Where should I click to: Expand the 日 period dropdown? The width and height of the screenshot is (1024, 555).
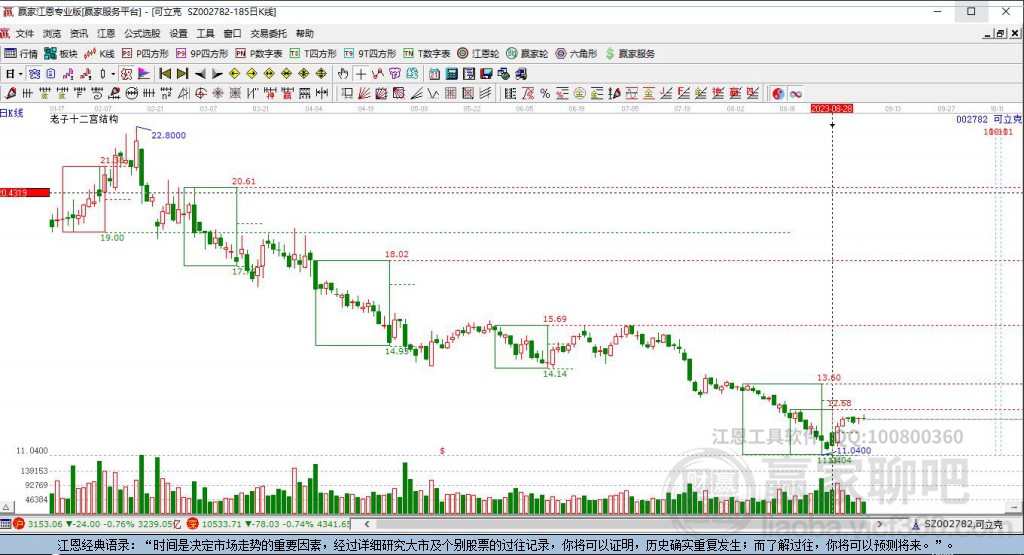(20, 74)
